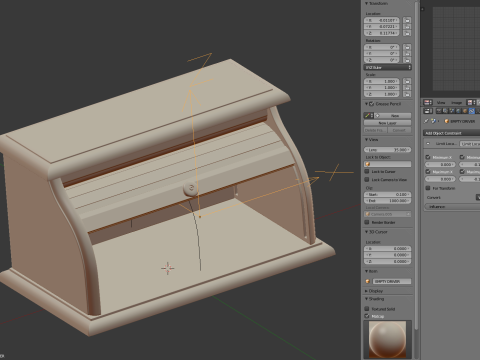Open Image menu in UV editor

[456, 103]
